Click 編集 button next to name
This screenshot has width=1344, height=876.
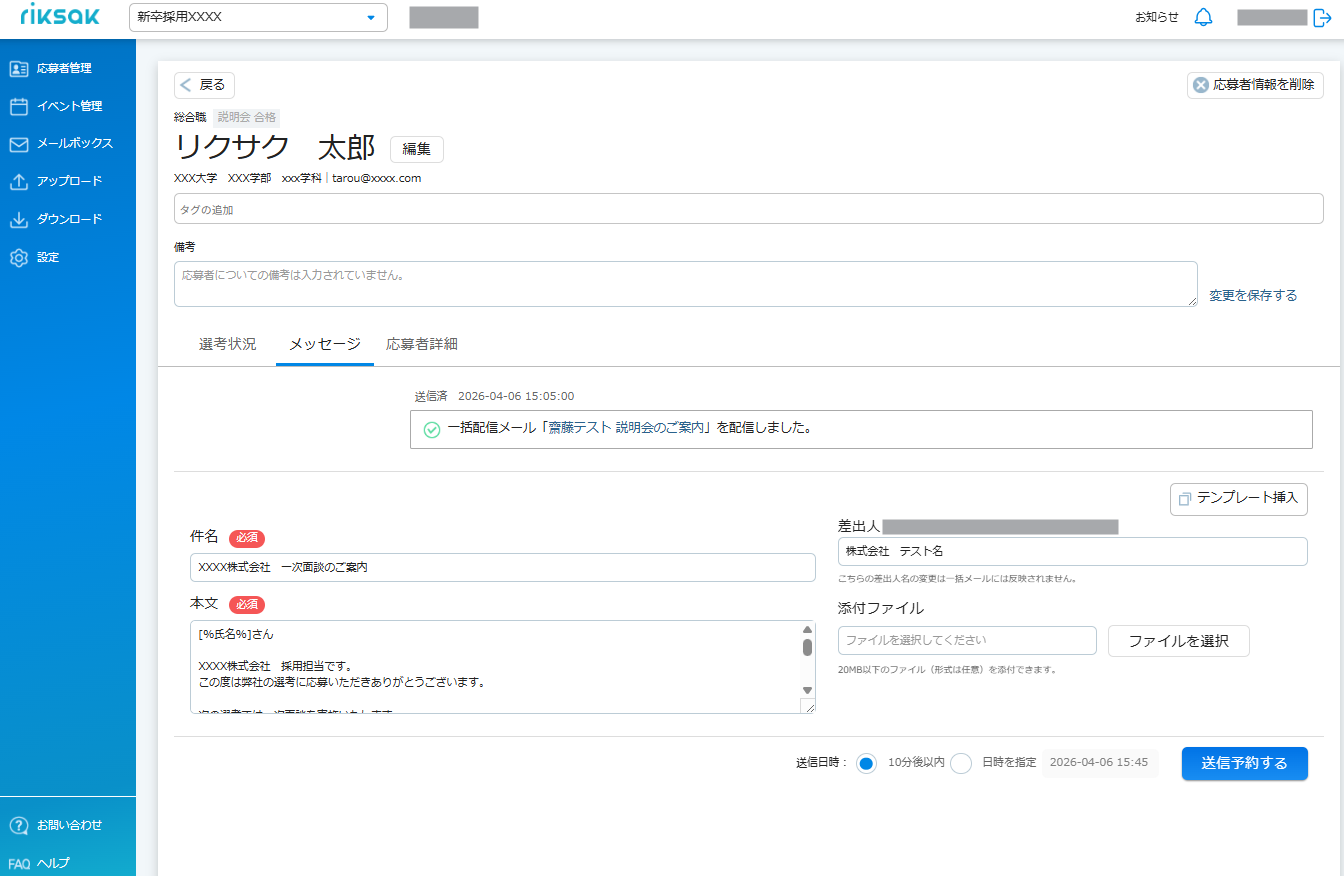point(416,149)
